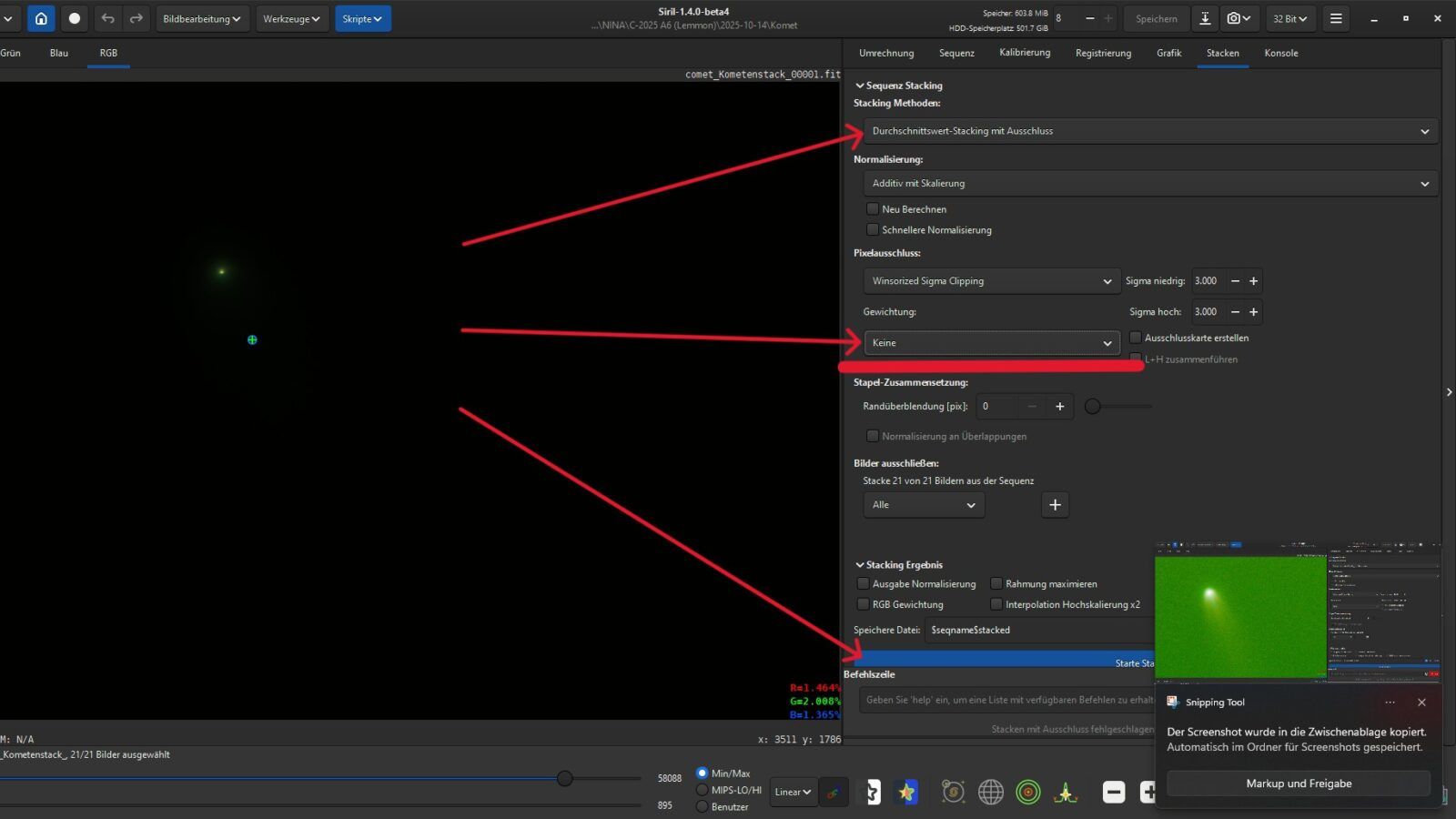Open the hamburger main menu
The width and height of the screenshot is (1456, 819).
tap(1336, 18)
